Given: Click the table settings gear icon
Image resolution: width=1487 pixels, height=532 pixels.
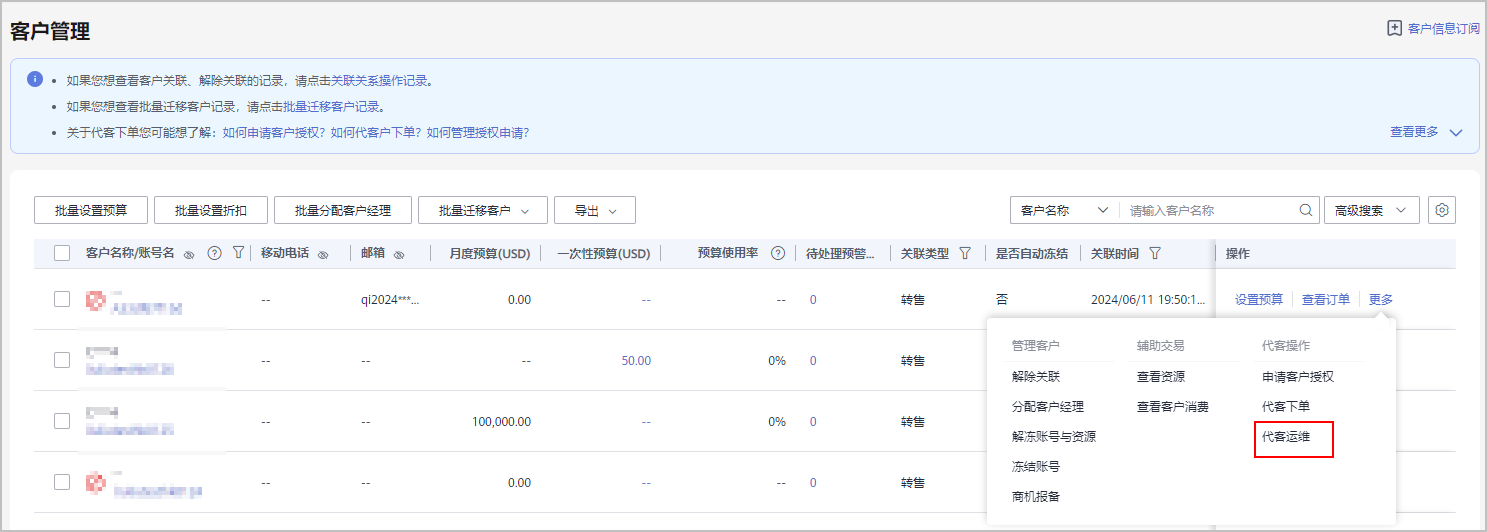Looking at the screenshot, I should point(1442,210).
